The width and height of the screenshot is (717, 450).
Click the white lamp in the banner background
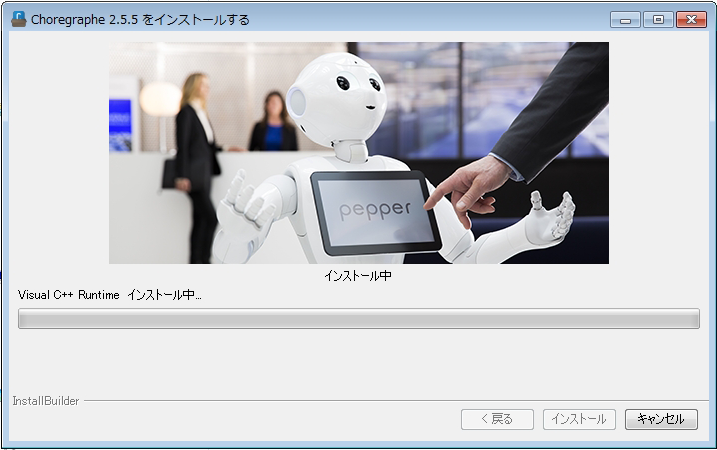click(160, 98)
